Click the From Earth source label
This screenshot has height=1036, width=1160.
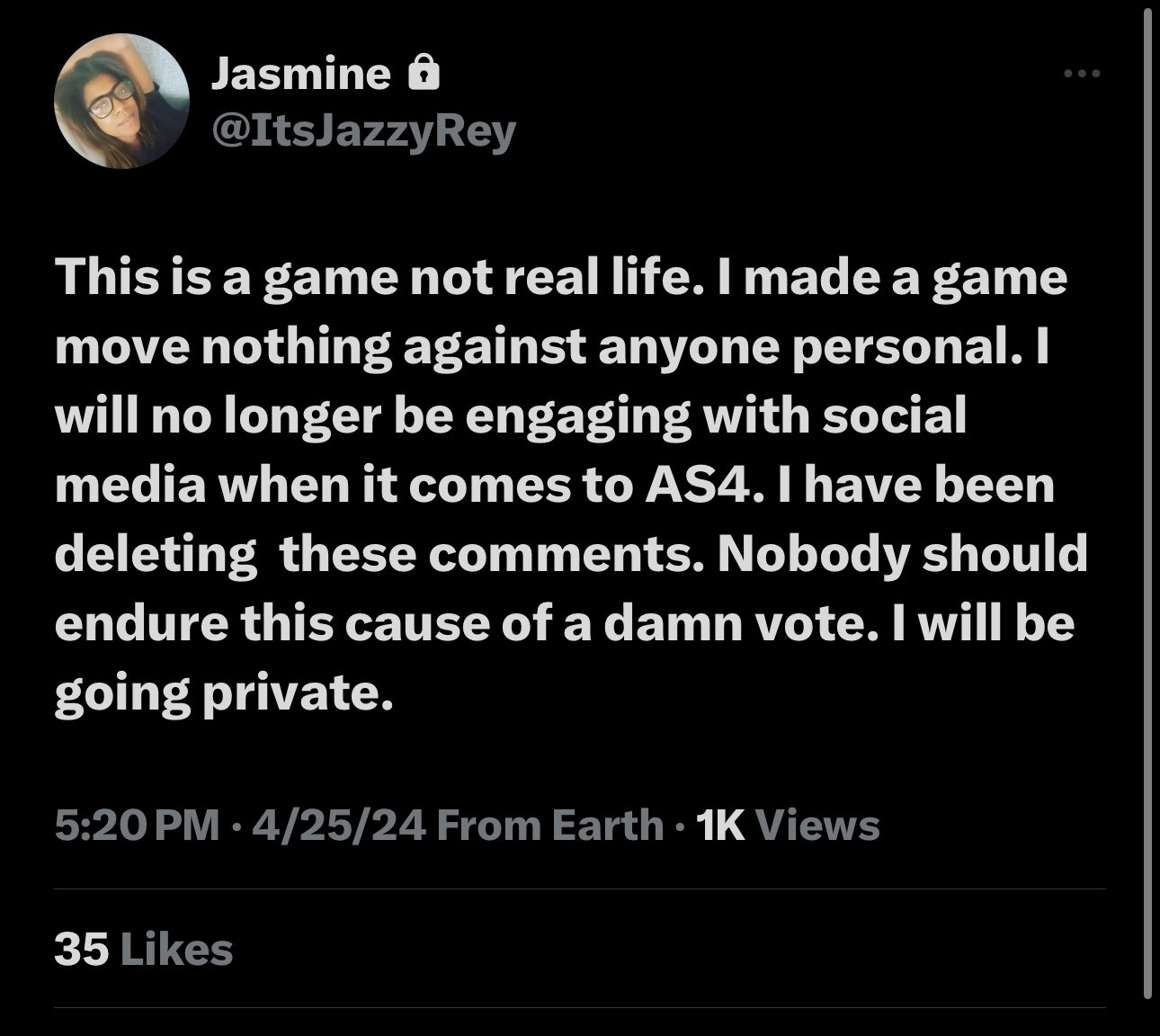coord(549,825)
